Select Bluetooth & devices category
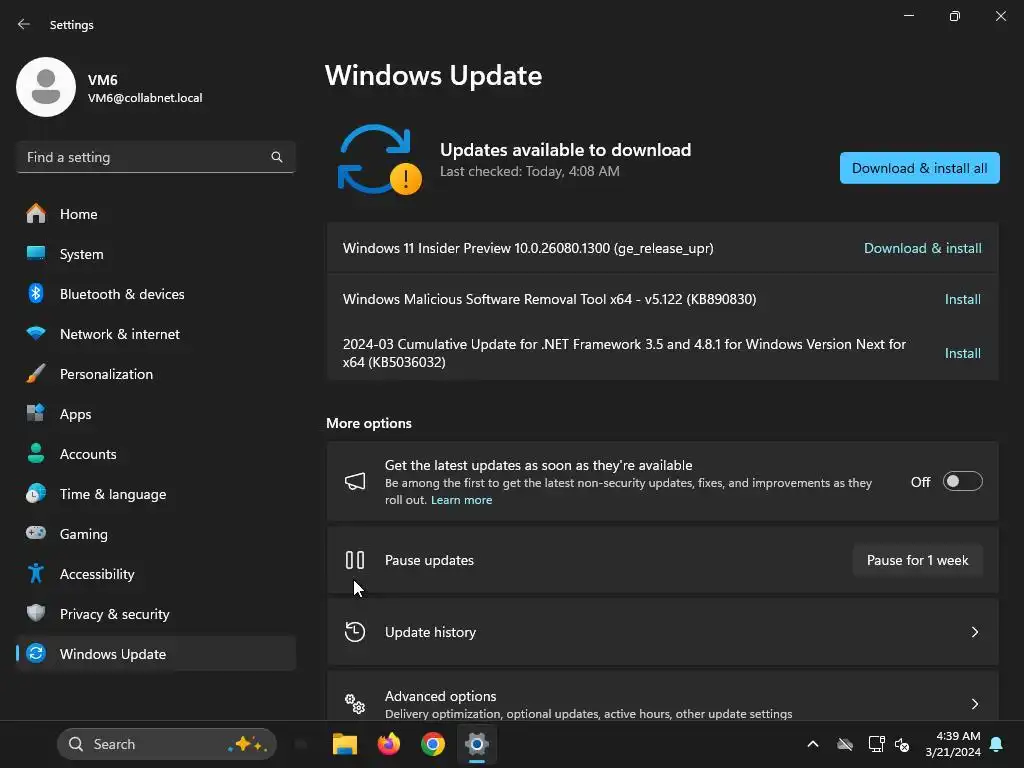The width and height of the screenshot is (1024, 768). coord(155,293)
